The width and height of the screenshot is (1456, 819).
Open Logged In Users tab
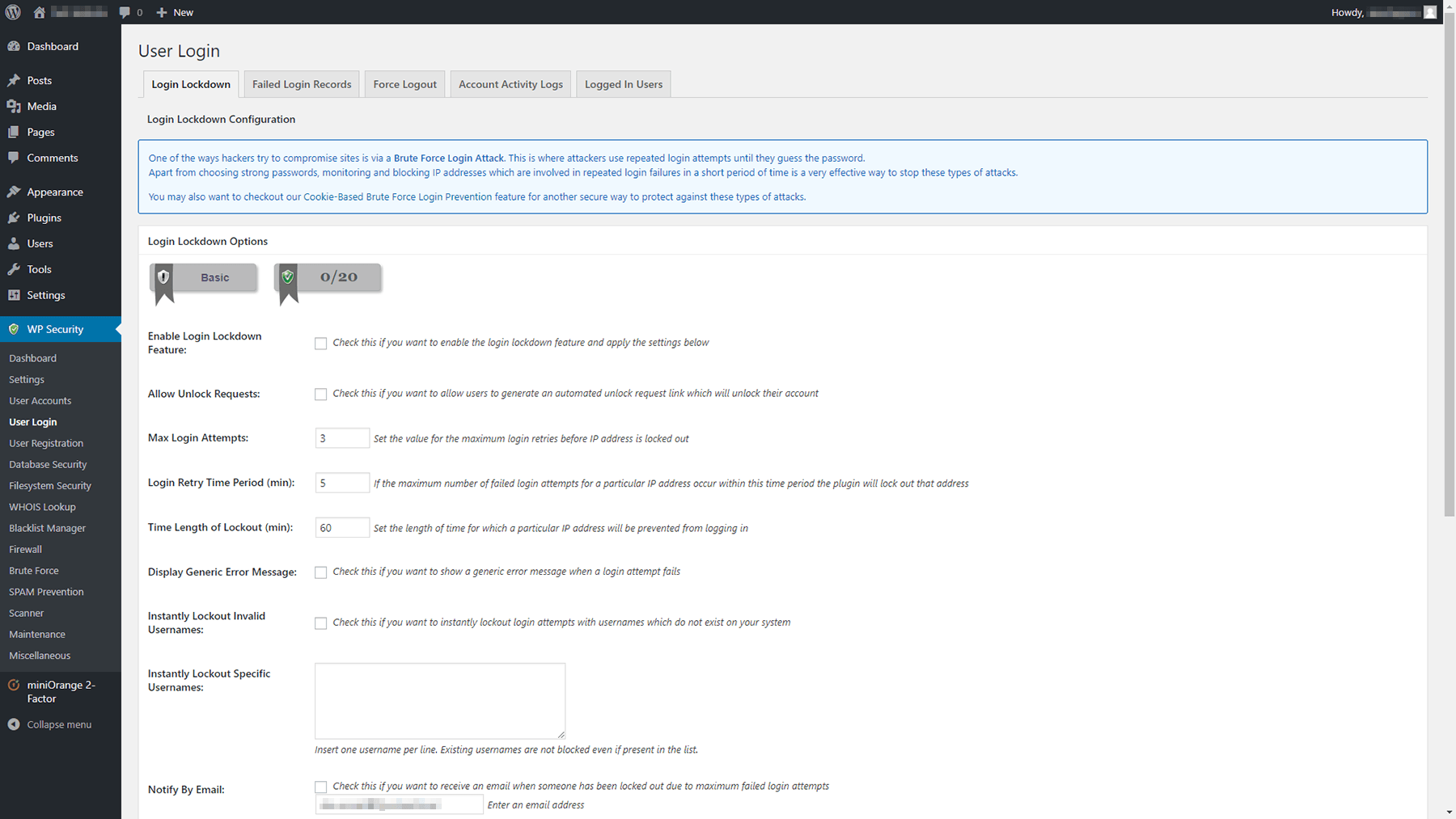pos(624,84)
